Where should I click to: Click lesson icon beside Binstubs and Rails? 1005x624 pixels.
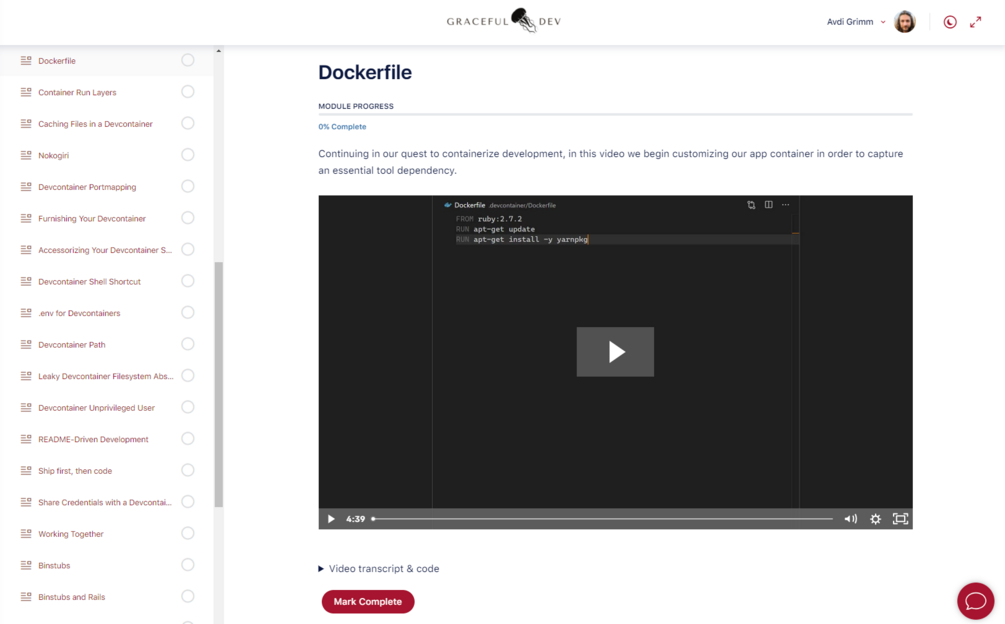pyautogui.click(x=26, y=596)
